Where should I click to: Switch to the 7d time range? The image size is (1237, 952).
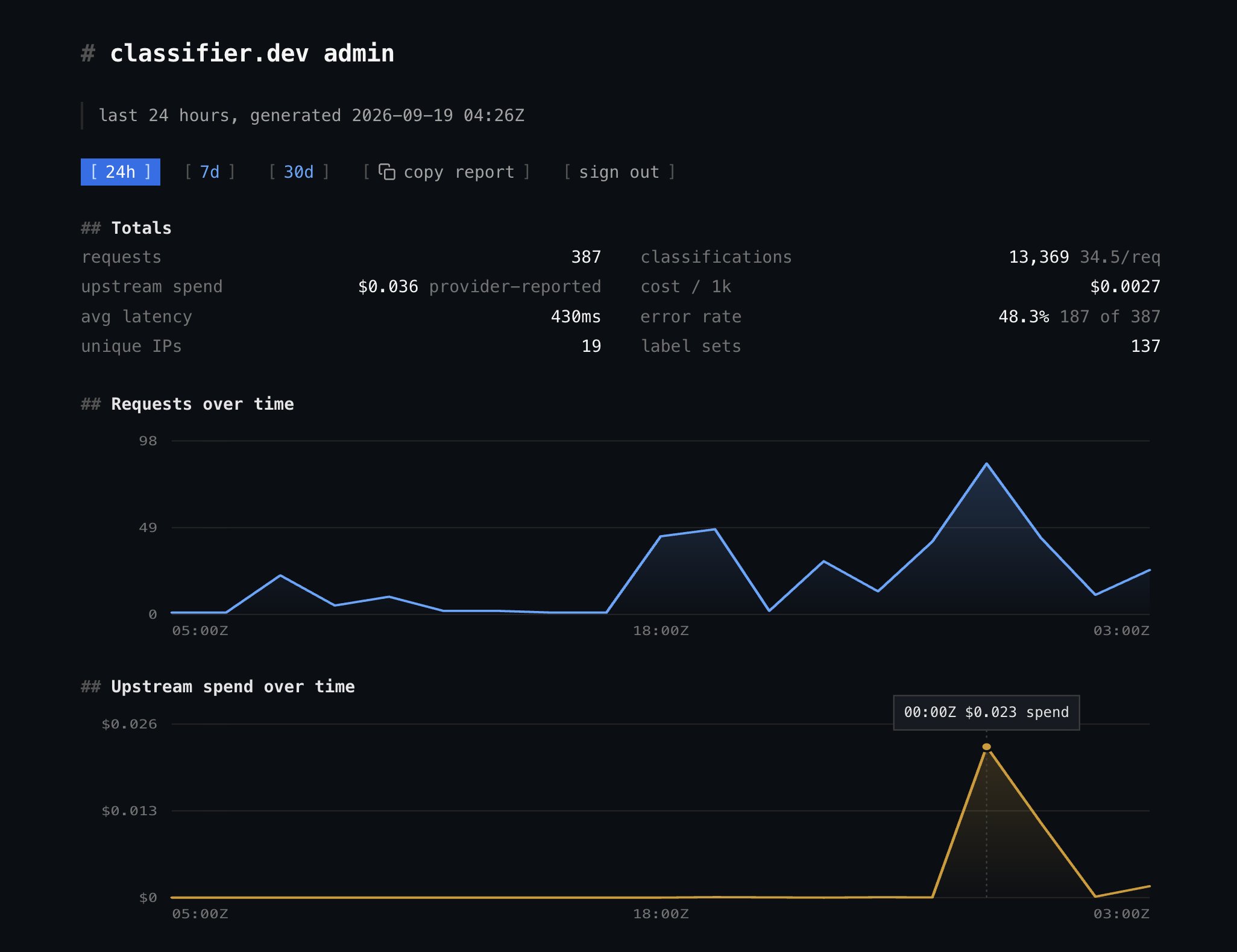coord(209,172)
